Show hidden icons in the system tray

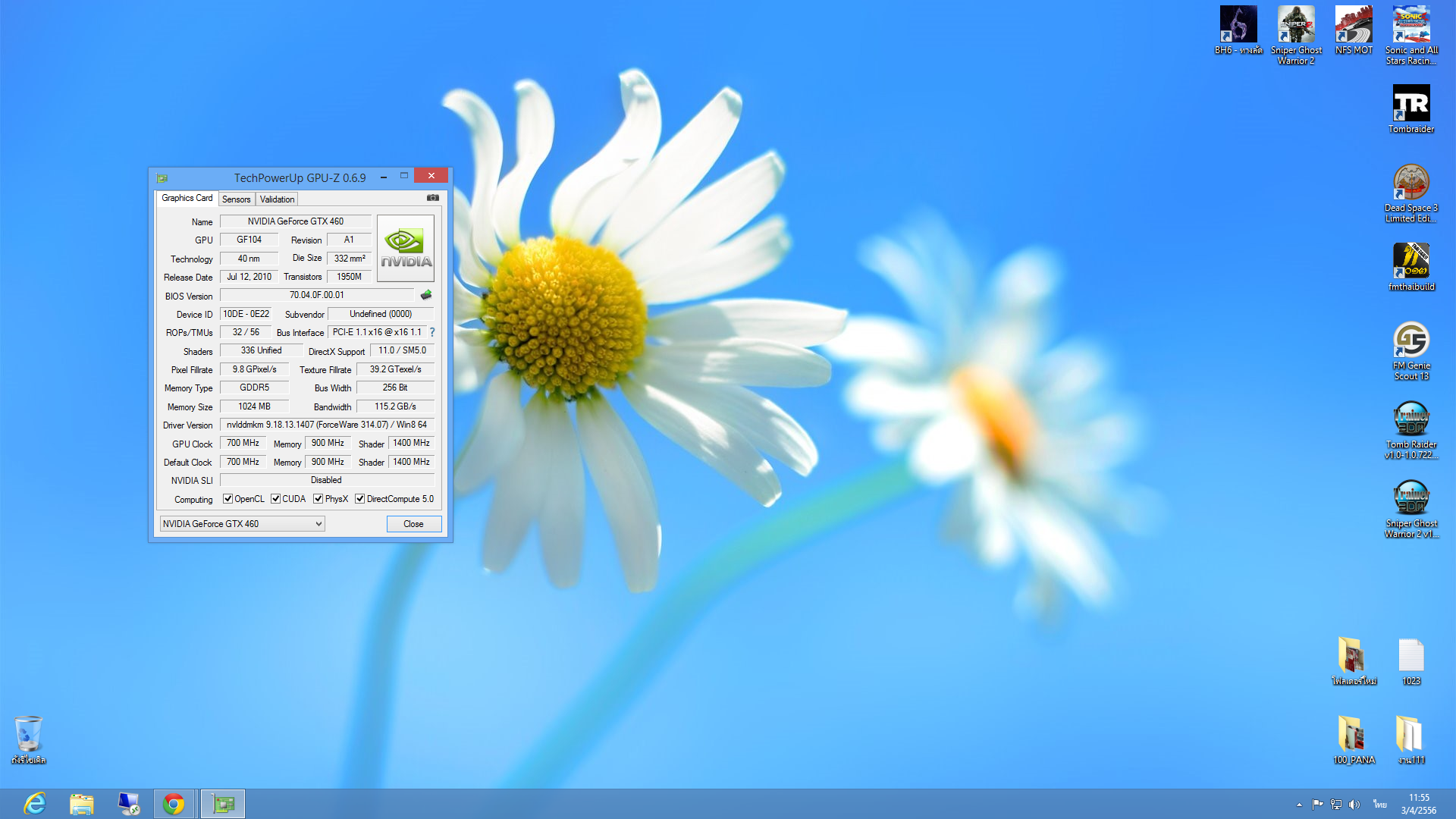(1299, 805)
